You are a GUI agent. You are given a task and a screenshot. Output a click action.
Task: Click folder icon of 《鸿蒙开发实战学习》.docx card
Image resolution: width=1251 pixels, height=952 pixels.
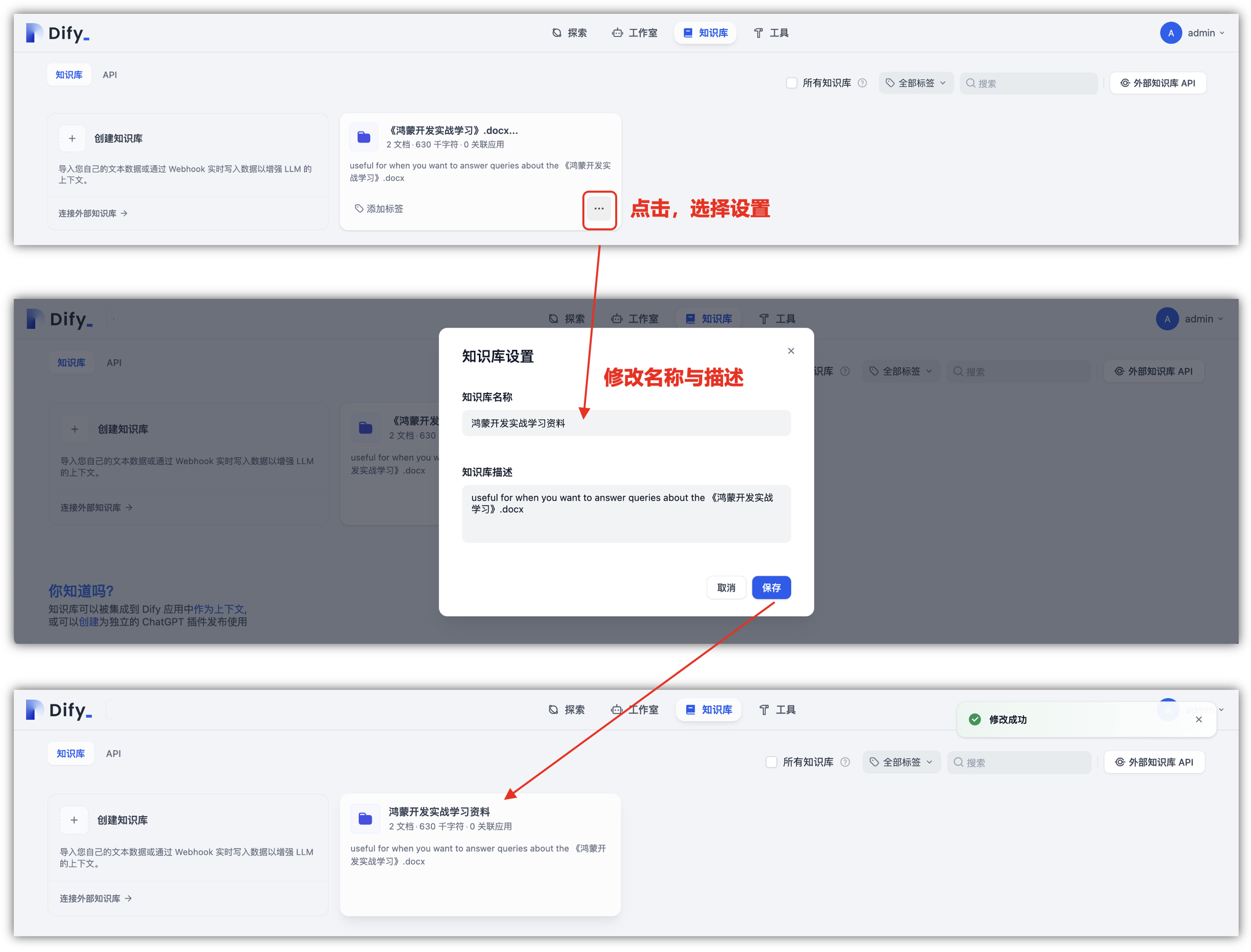pyautogui.click(x=363, y=137)
